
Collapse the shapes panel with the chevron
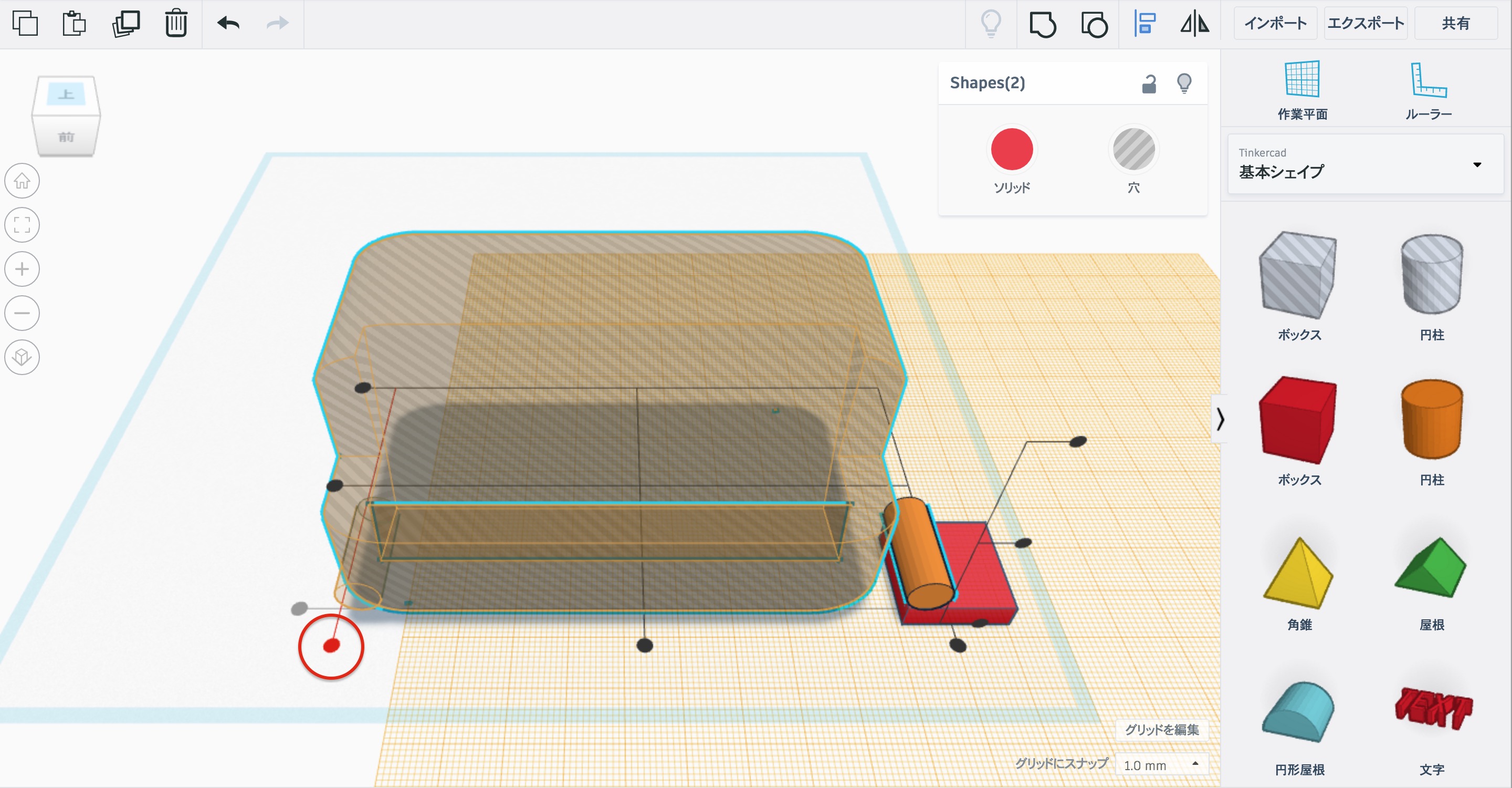click(x=1220, y=419)
